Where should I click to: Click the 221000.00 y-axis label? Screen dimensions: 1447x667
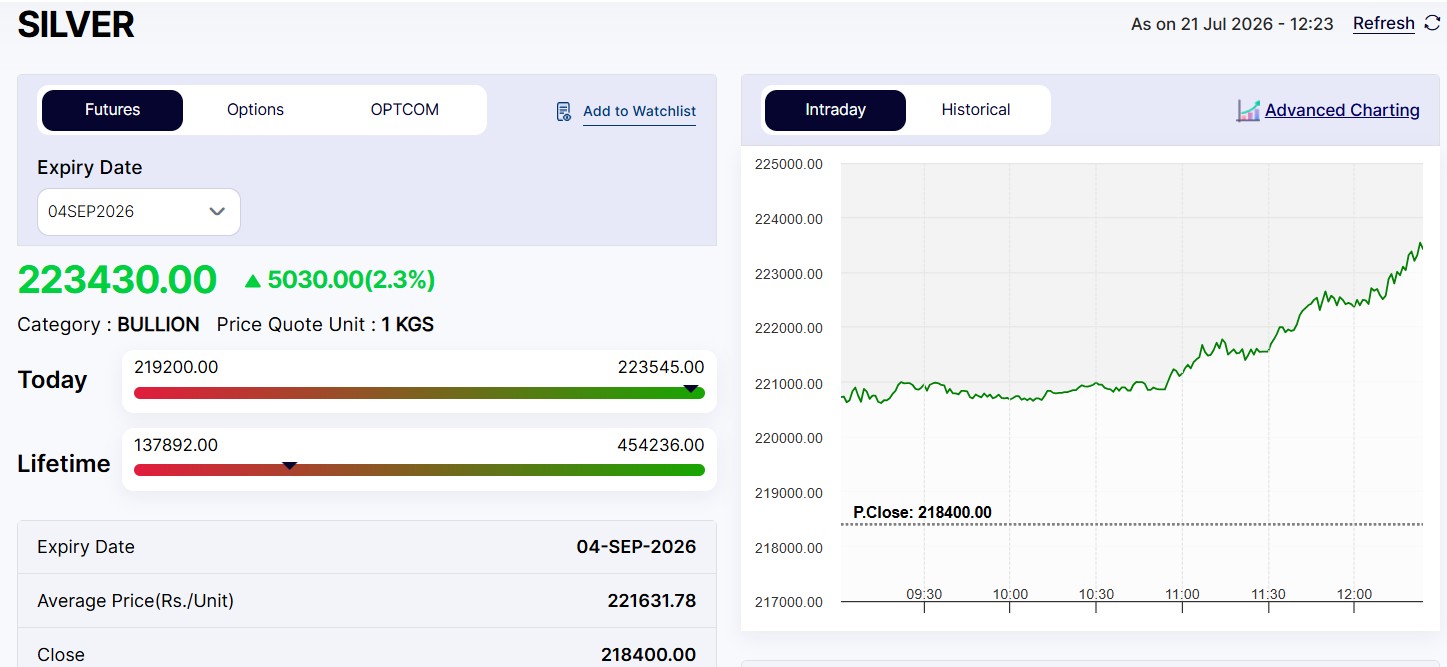787,383
